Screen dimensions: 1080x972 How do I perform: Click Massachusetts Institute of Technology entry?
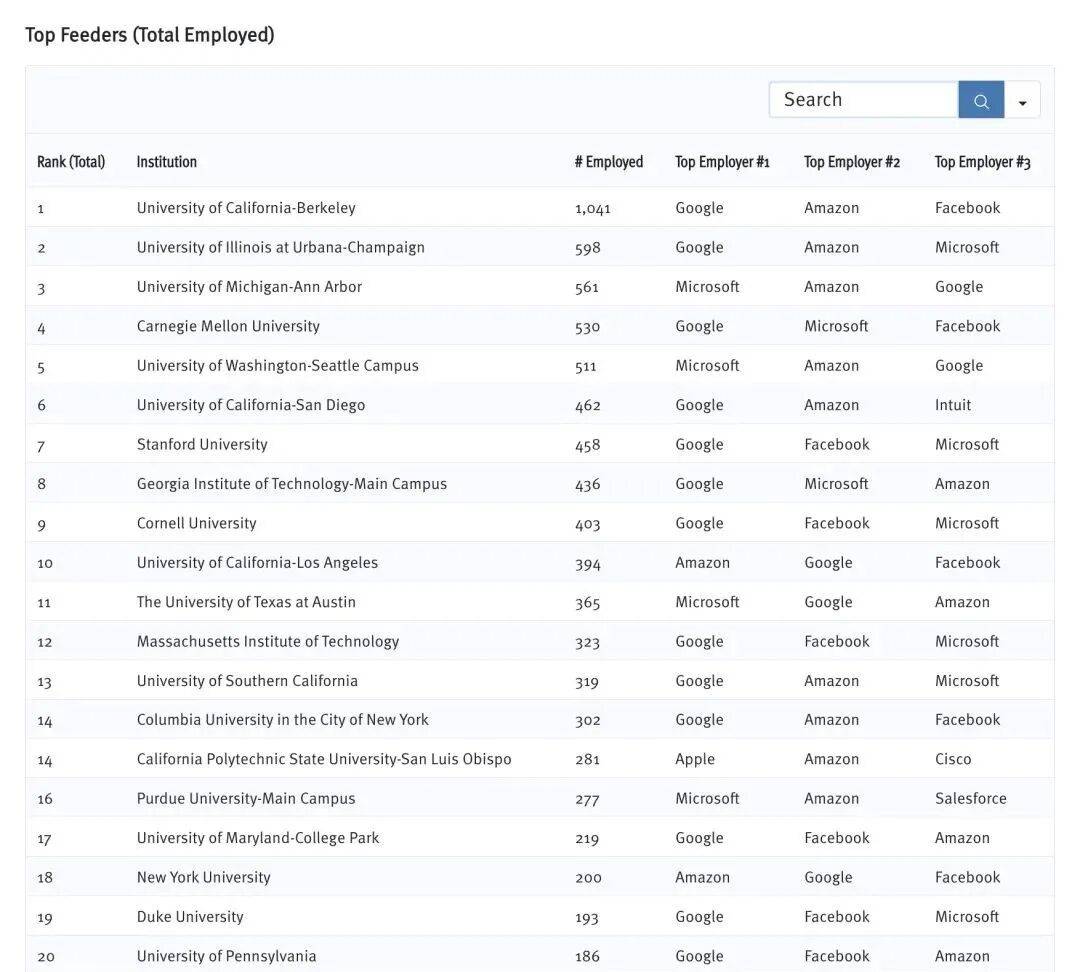pyautogui.click(x=268, y=641)
